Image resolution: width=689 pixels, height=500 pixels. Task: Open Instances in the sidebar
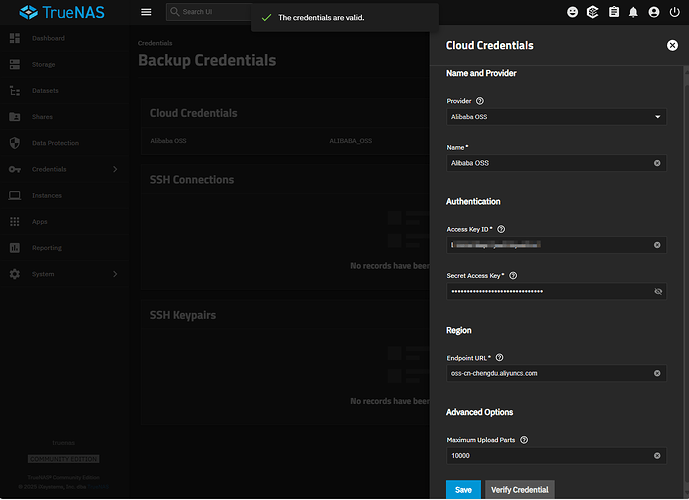(x=64, y=196)
